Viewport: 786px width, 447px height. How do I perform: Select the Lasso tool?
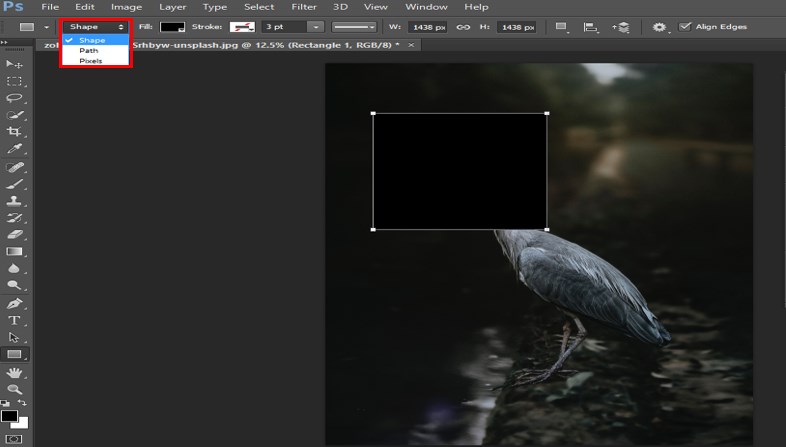(14, 98)
